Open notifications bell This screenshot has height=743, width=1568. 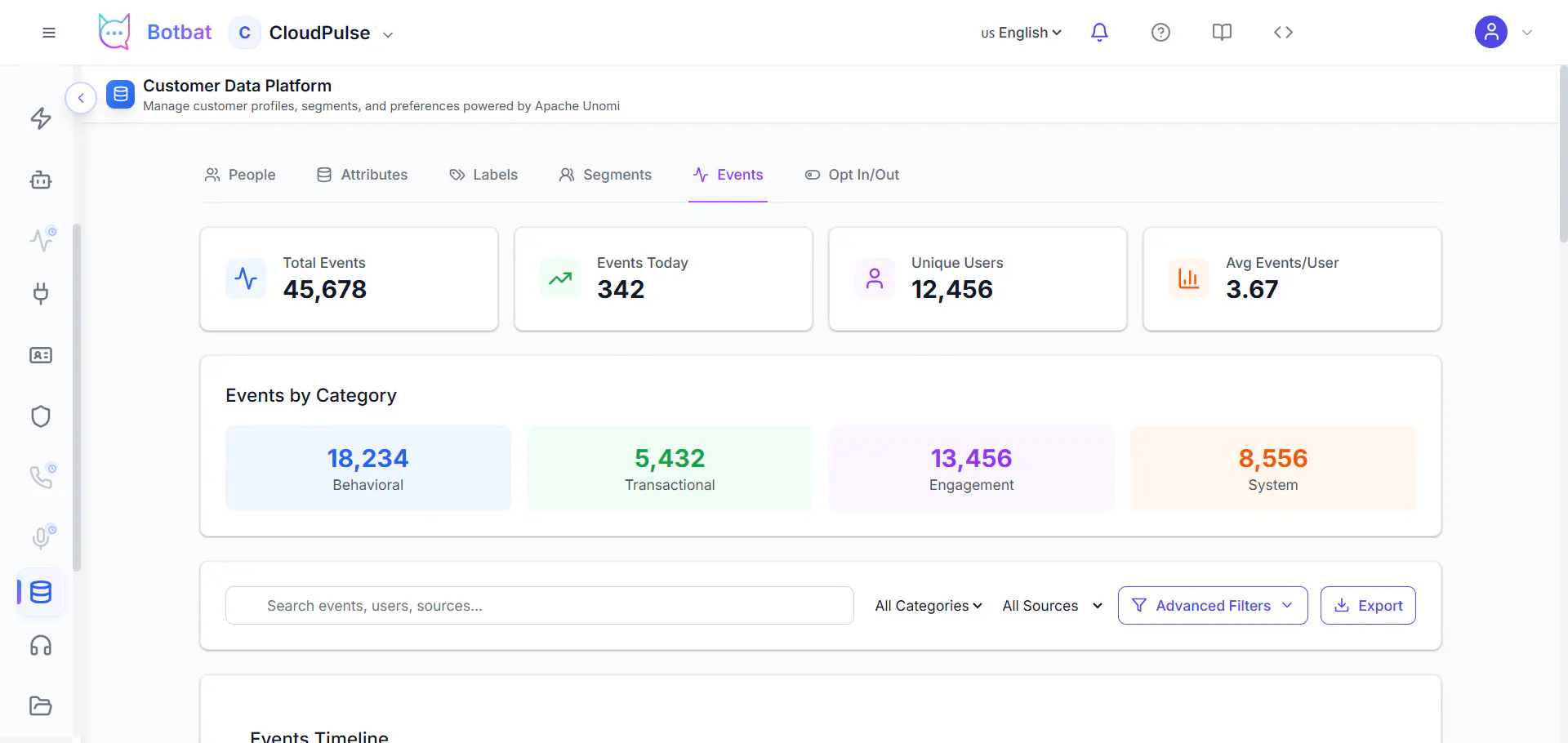coord(1099,33)
